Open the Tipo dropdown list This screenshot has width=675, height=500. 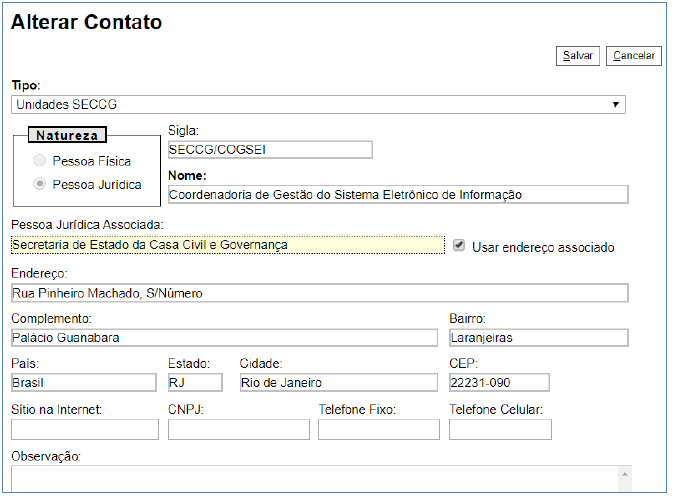pos(318,105)
